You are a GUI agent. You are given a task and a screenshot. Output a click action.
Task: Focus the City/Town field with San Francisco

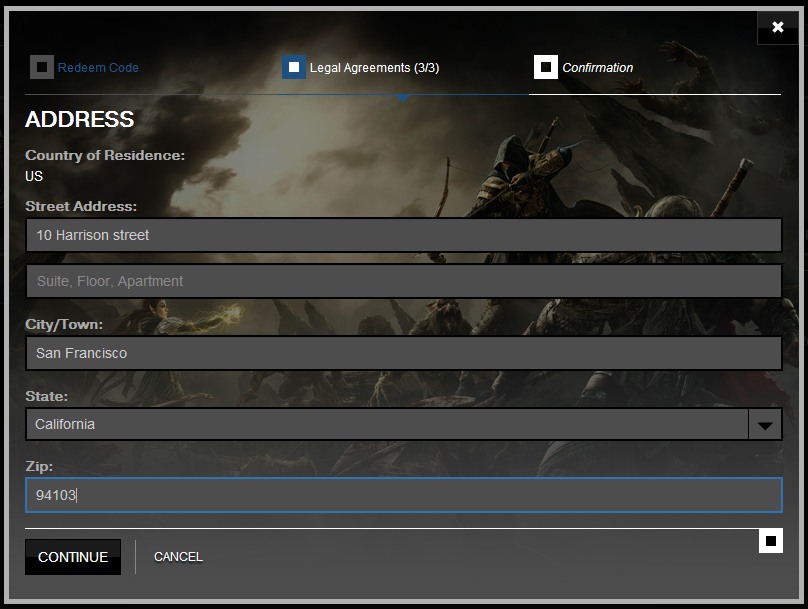pyautogui.click(x=404, y=353)
